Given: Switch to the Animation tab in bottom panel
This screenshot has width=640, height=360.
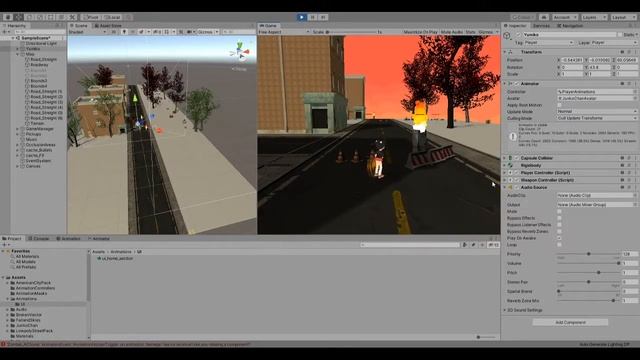Looking at the screenshot, I should pos(69,238).
